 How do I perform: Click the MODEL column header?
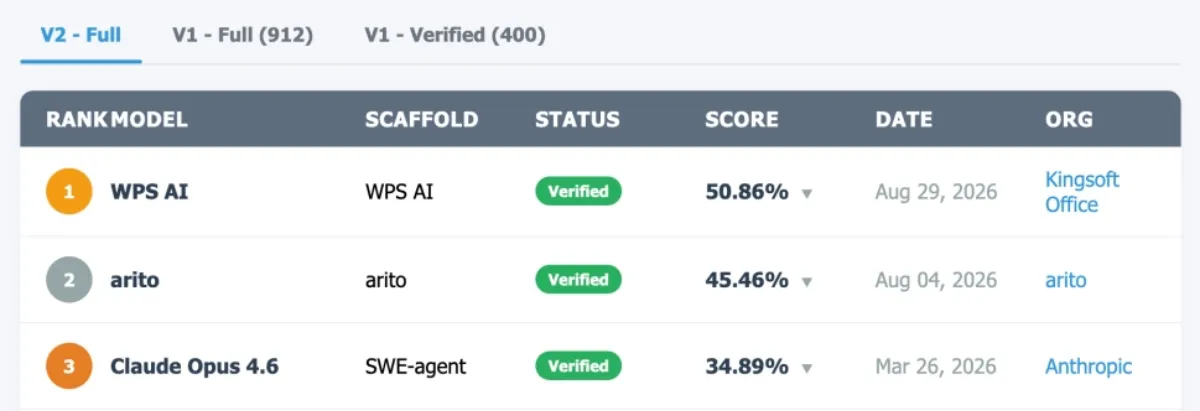149,119
